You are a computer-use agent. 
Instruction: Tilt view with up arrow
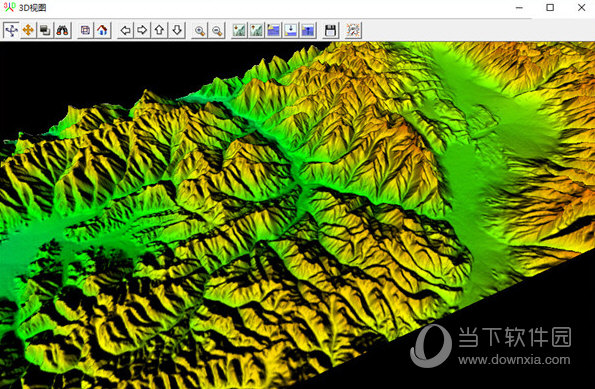pyautogui.click(x=159, y=30)
